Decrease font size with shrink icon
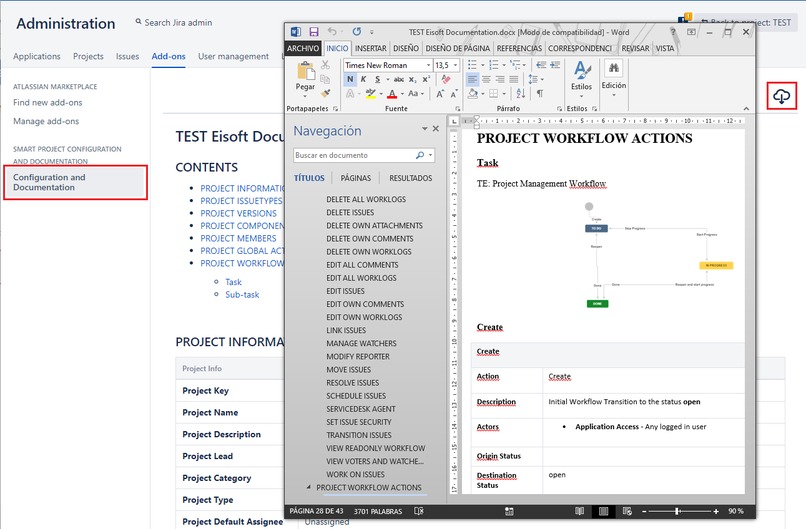 pos(454,94)
